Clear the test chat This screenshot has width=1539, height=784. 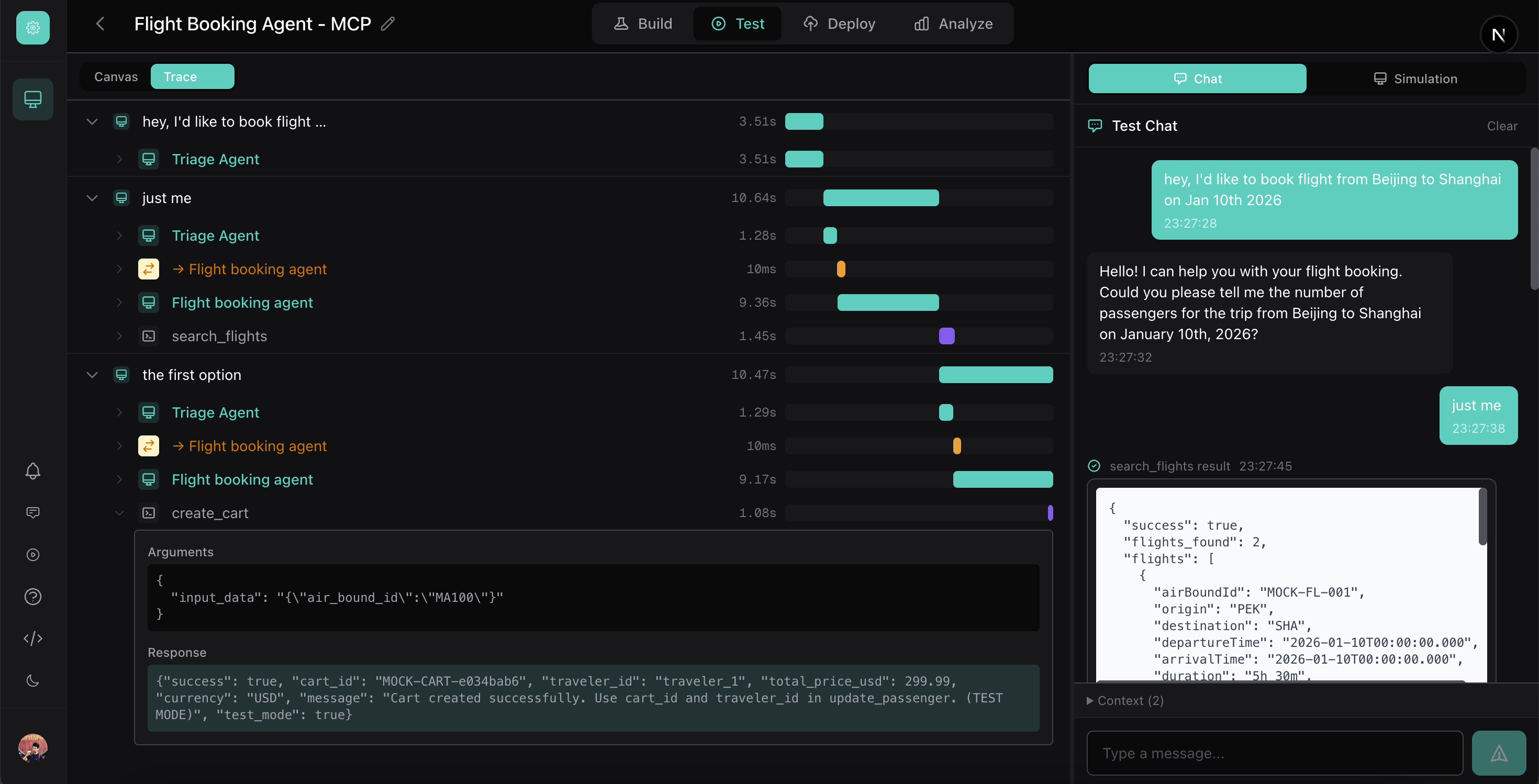pos(1502,126)
